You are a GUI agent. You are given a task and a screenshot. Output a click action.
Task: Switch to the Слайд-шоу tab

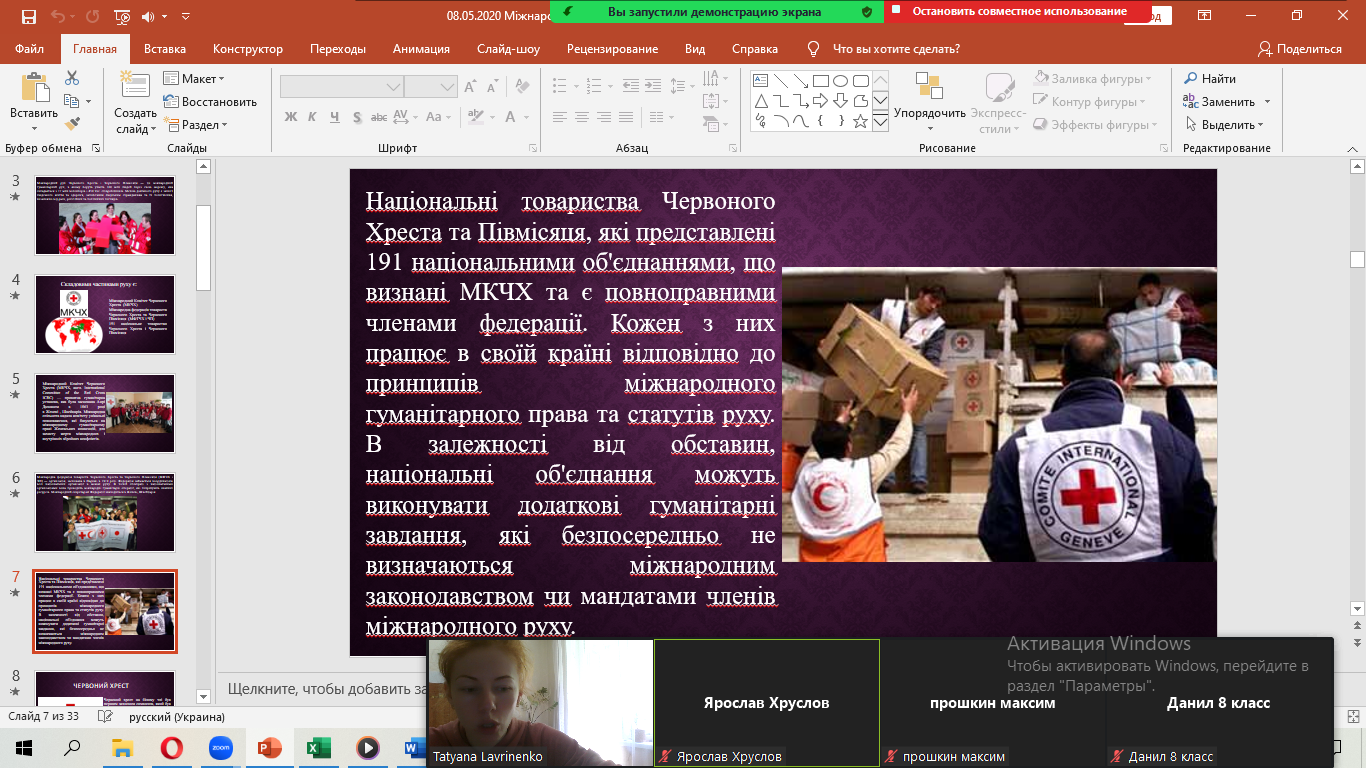point(508,49)
